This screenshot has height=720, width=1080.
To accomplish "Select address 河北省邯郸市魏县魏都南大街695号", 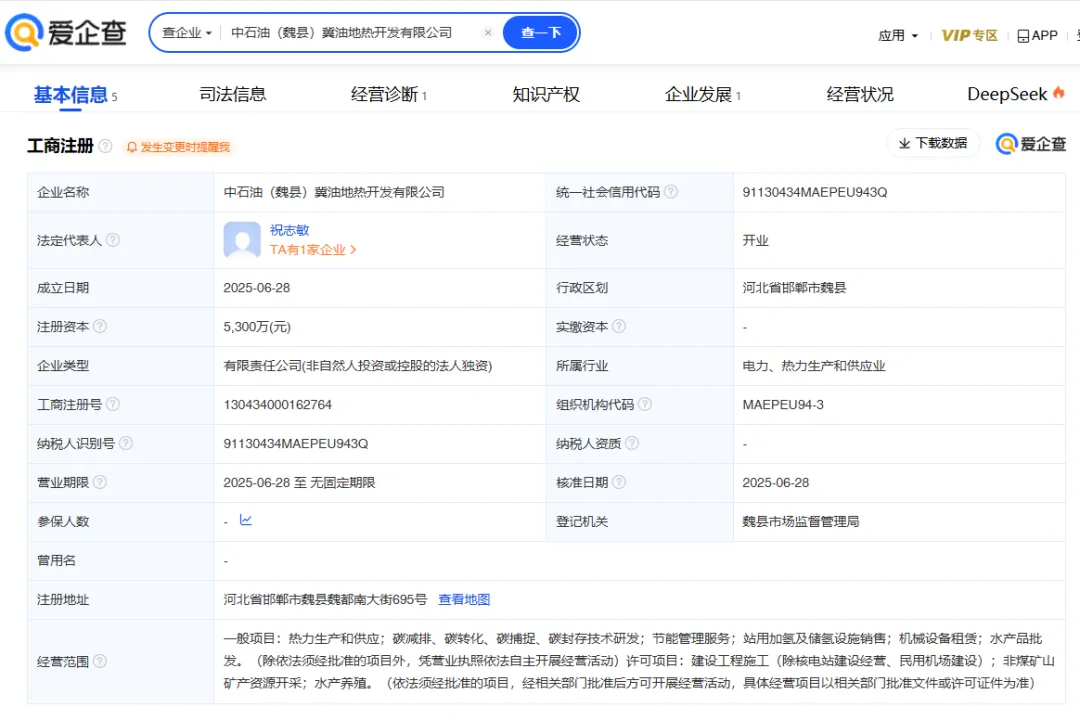I will (x=325, y=599).
